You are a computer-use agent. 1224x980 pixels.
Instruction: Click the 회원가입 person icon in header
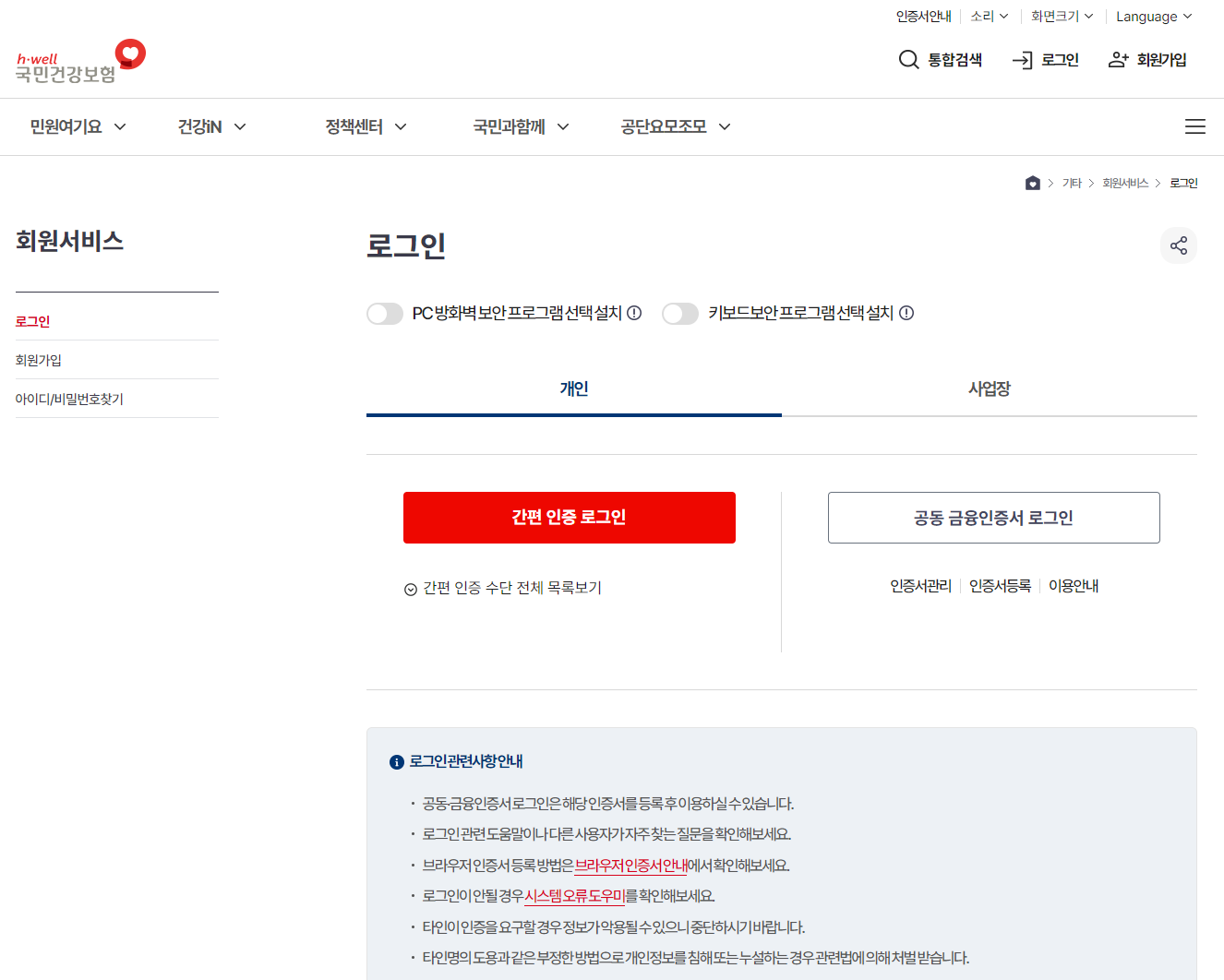1118,58
